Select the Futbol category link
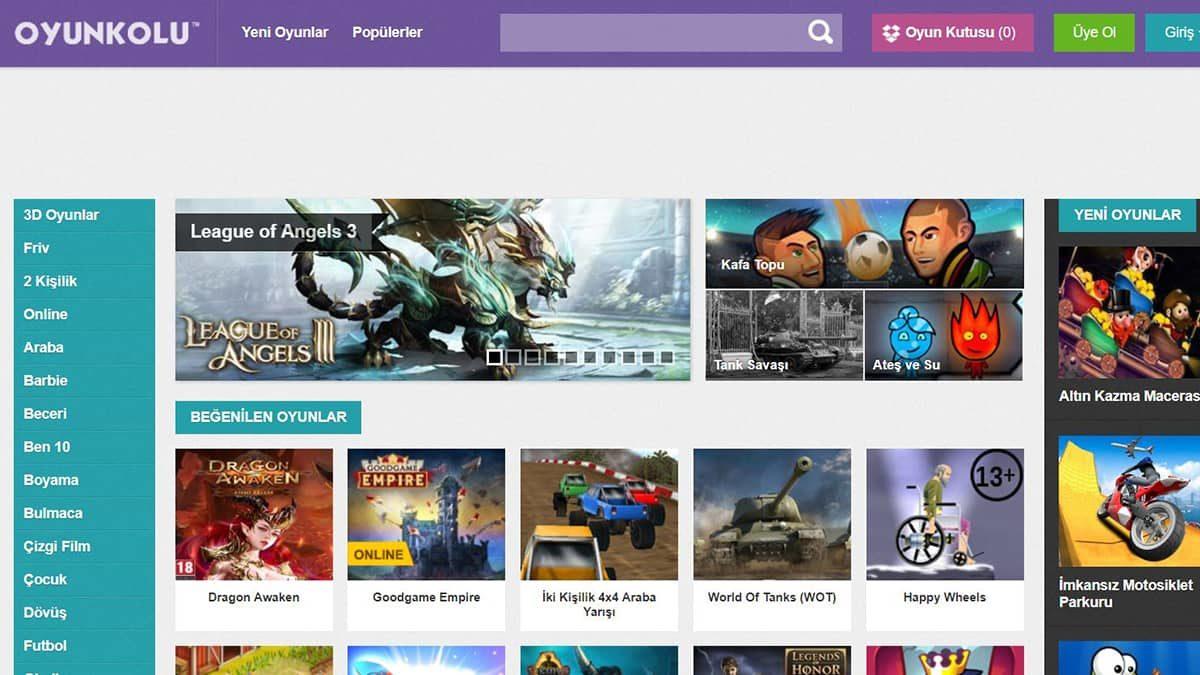 coord(45,646)
